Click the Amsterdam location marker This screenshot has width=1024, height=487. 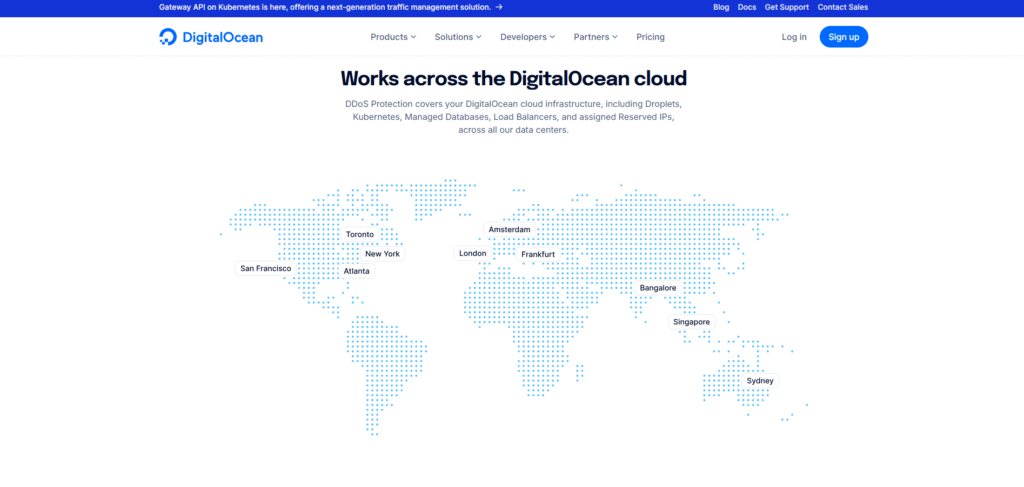(x=509, y=230)
